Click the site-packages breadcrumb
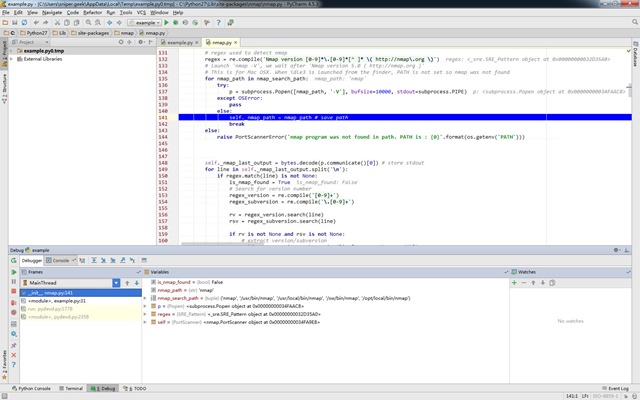The image size is (640, 400). 90,33
